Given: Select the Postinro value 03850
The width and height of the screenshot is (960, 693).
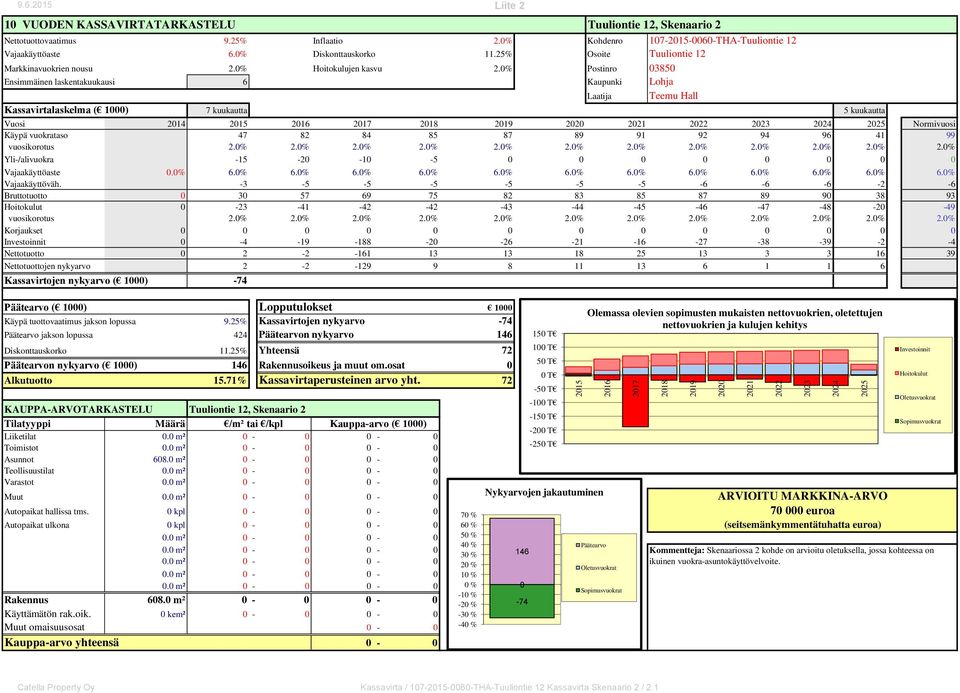Looking at the screenshot, I should (662, 69).
